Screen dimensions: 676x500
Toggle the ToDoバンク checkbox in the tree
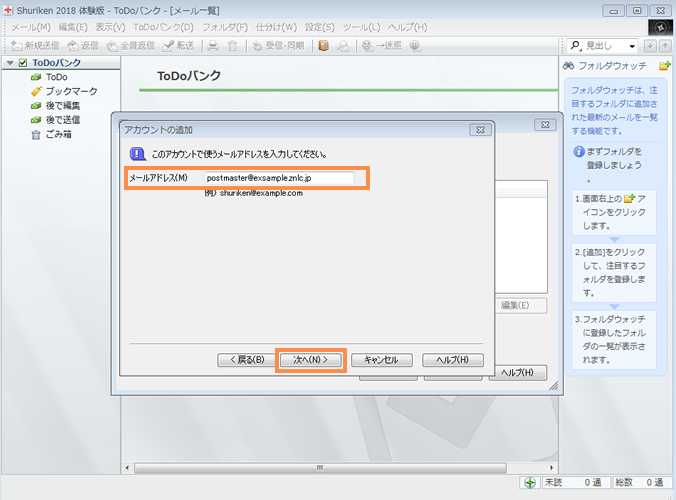[23, 63]
